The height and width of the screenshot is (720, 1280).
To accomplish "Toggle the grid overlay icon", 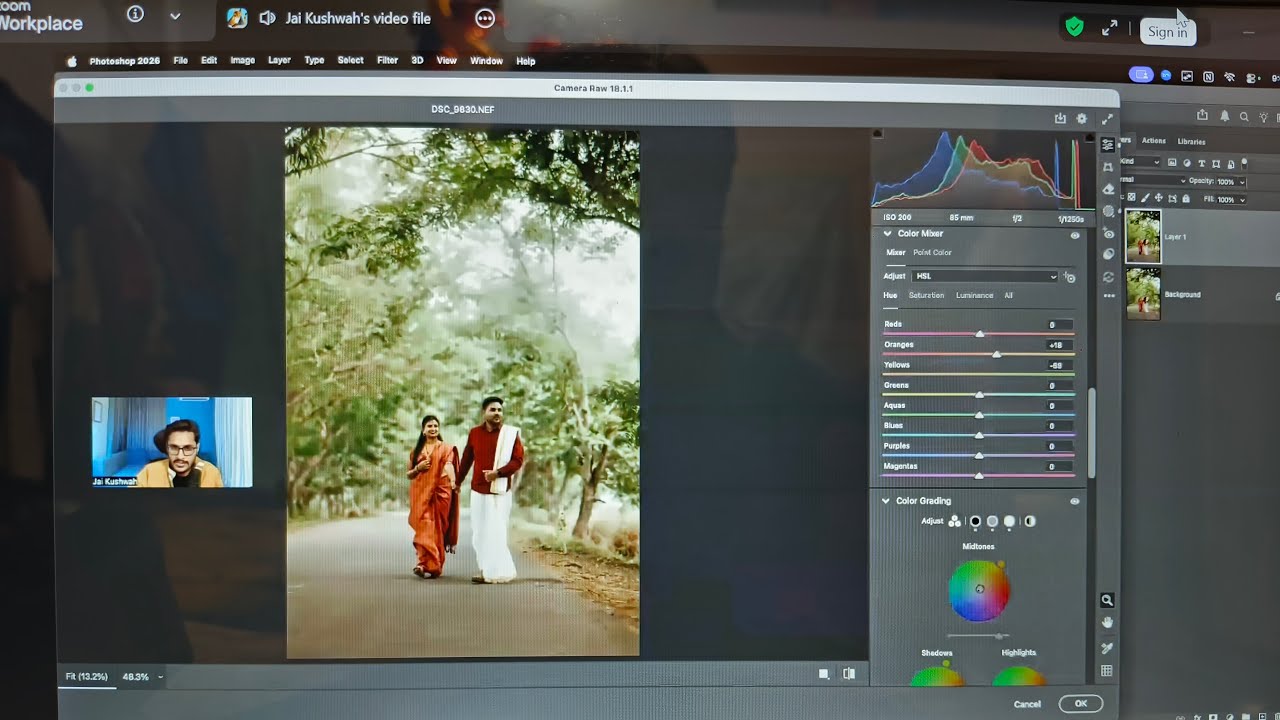I will [x=1107, y=671].
